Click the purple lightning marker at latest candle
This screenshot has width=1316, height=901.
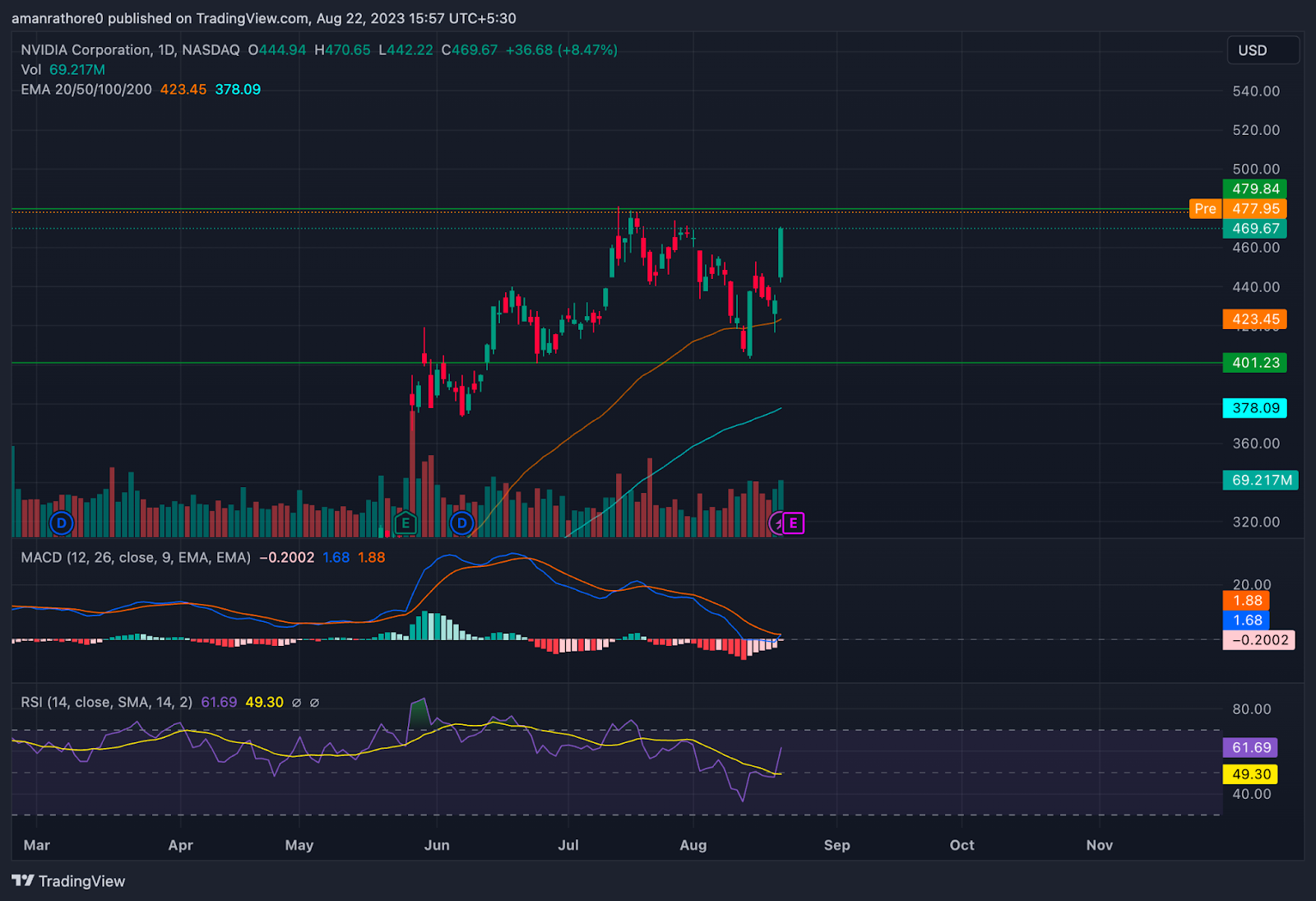coord(776,522)
